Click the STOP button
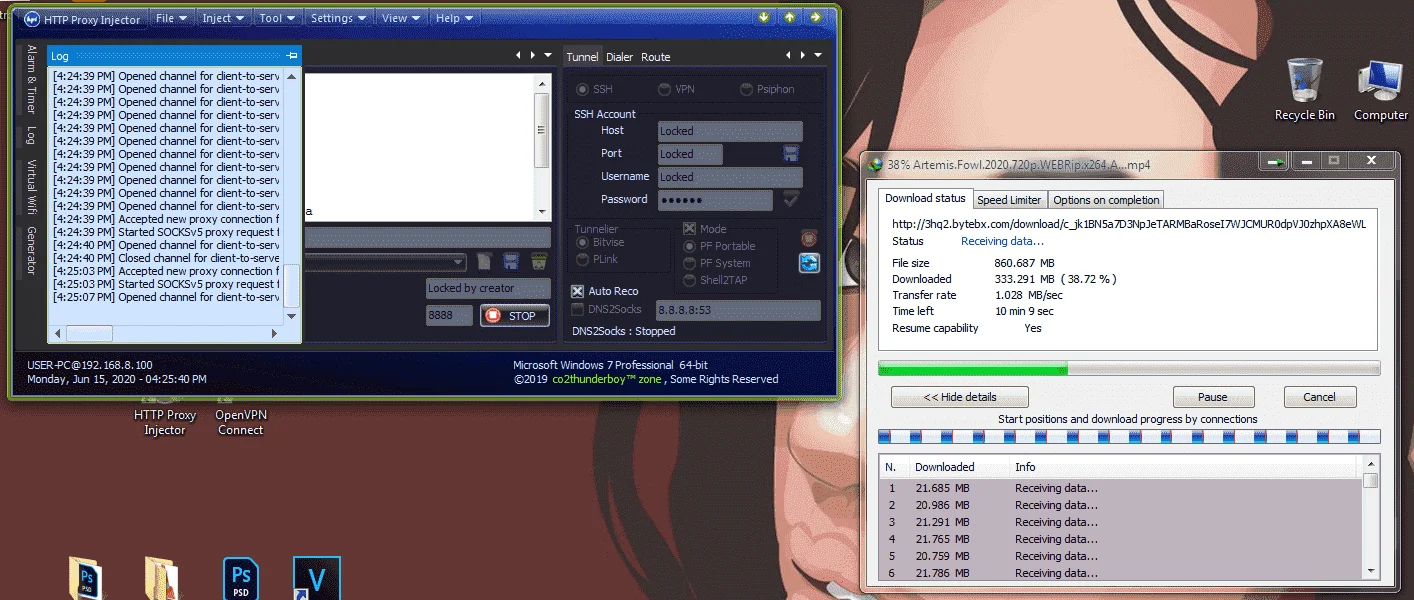The height and width of the screenshot is (600, 1414). [x=514, y=316]
